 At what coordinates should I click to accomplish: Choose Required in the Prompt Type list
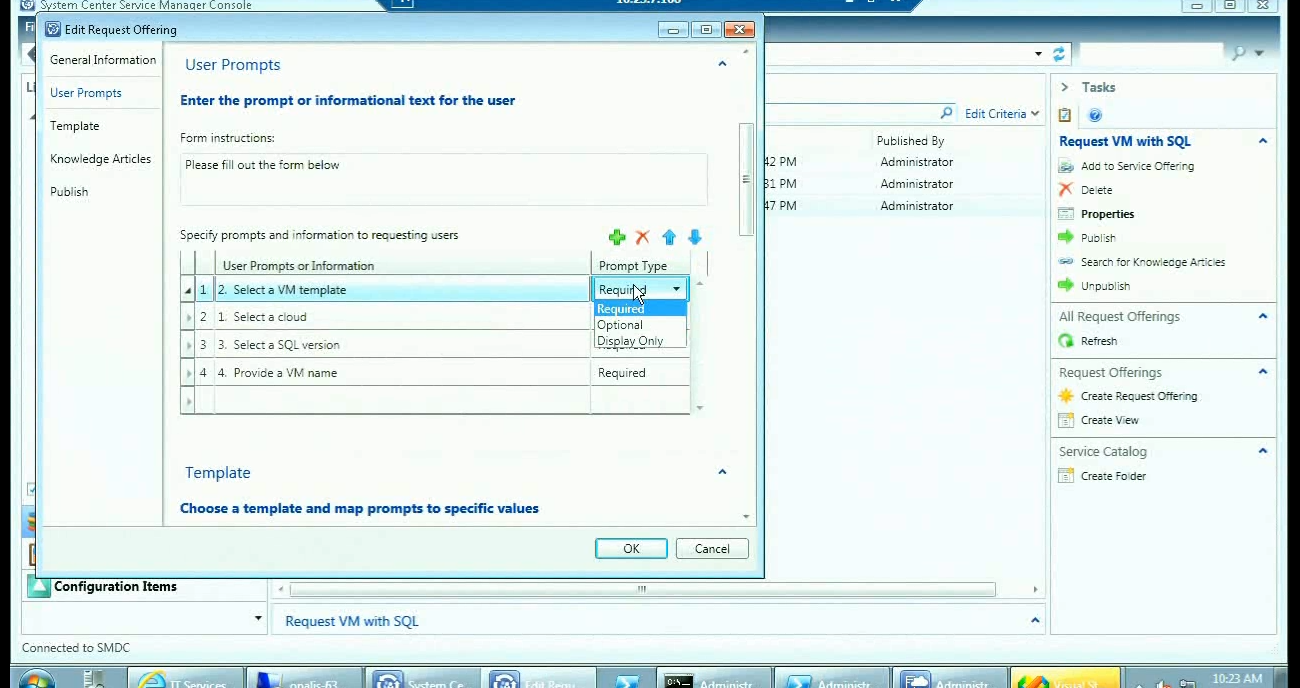pos(640,309)
